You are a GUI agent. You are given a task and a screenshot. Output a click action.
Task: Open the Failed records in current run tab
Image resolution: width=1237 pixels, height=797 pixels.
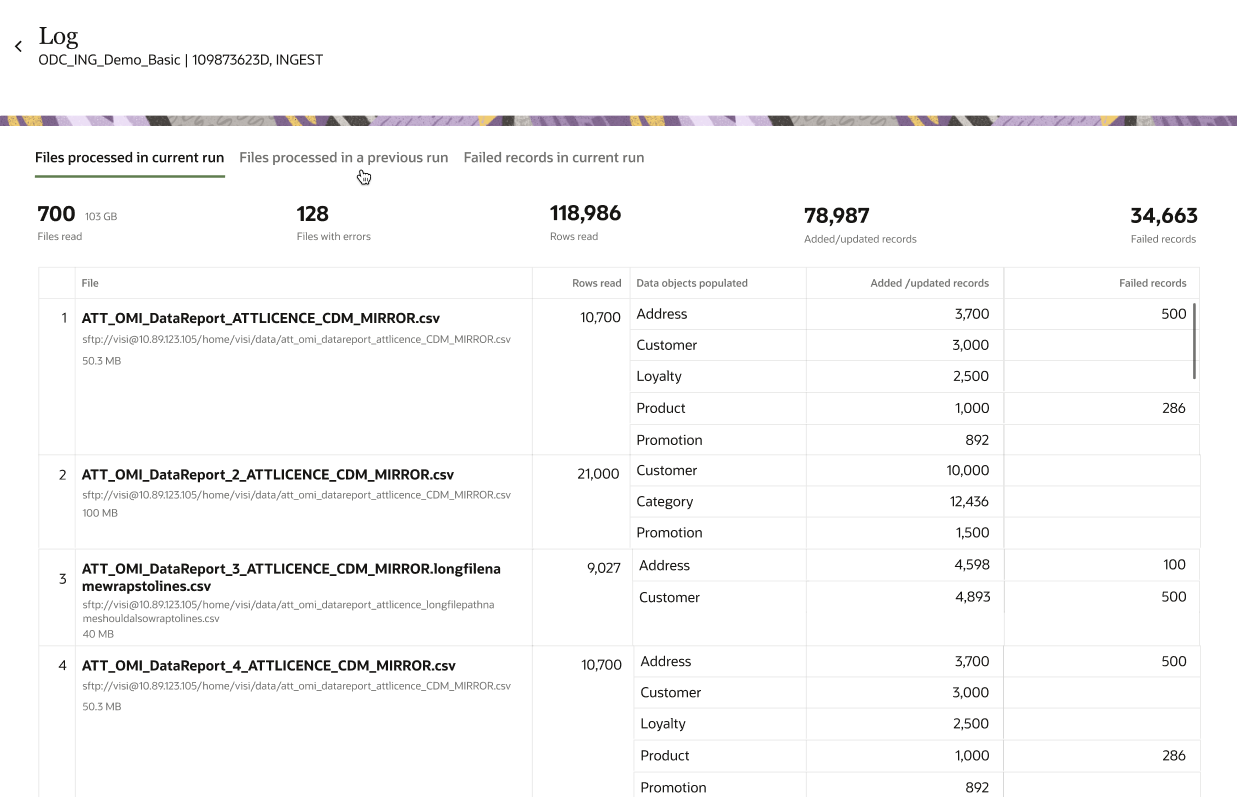click(x=553, y=158)
